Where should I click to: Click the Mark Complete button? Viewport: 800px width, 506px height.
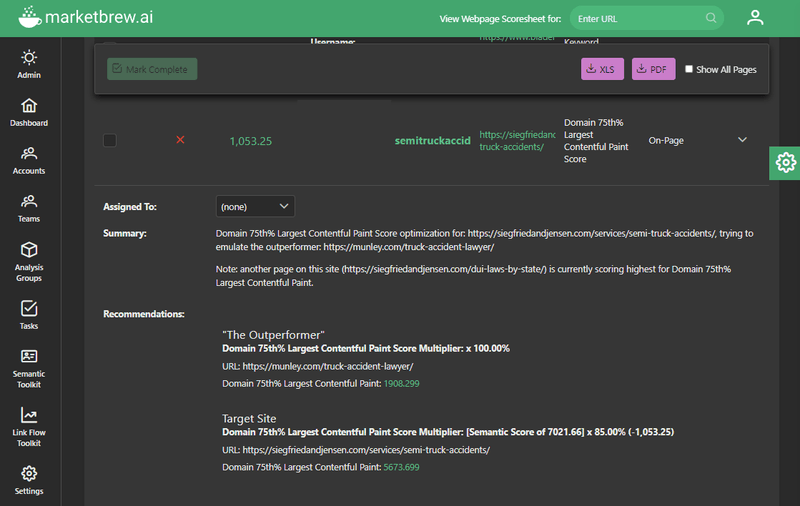tap(153, 69)
